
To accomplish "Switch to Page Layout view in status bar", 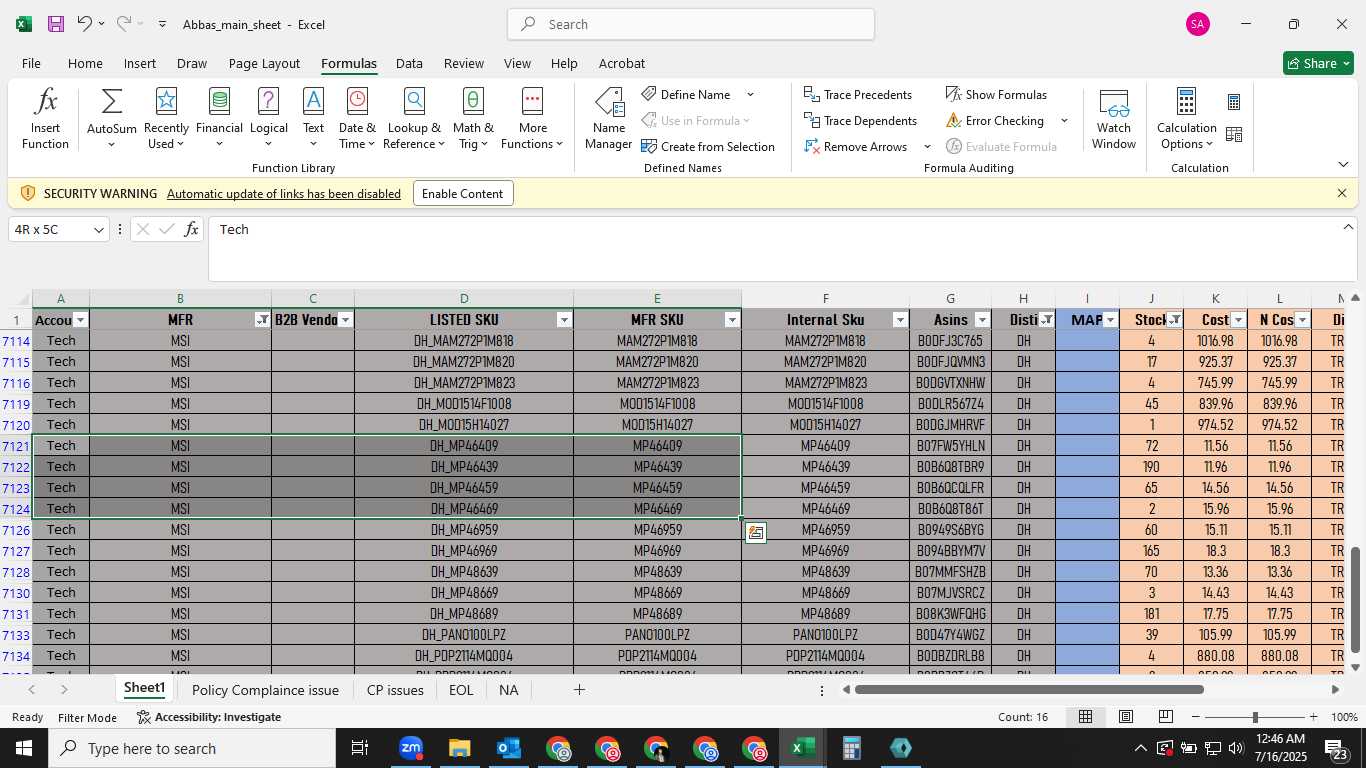I will pos(1126,717).
